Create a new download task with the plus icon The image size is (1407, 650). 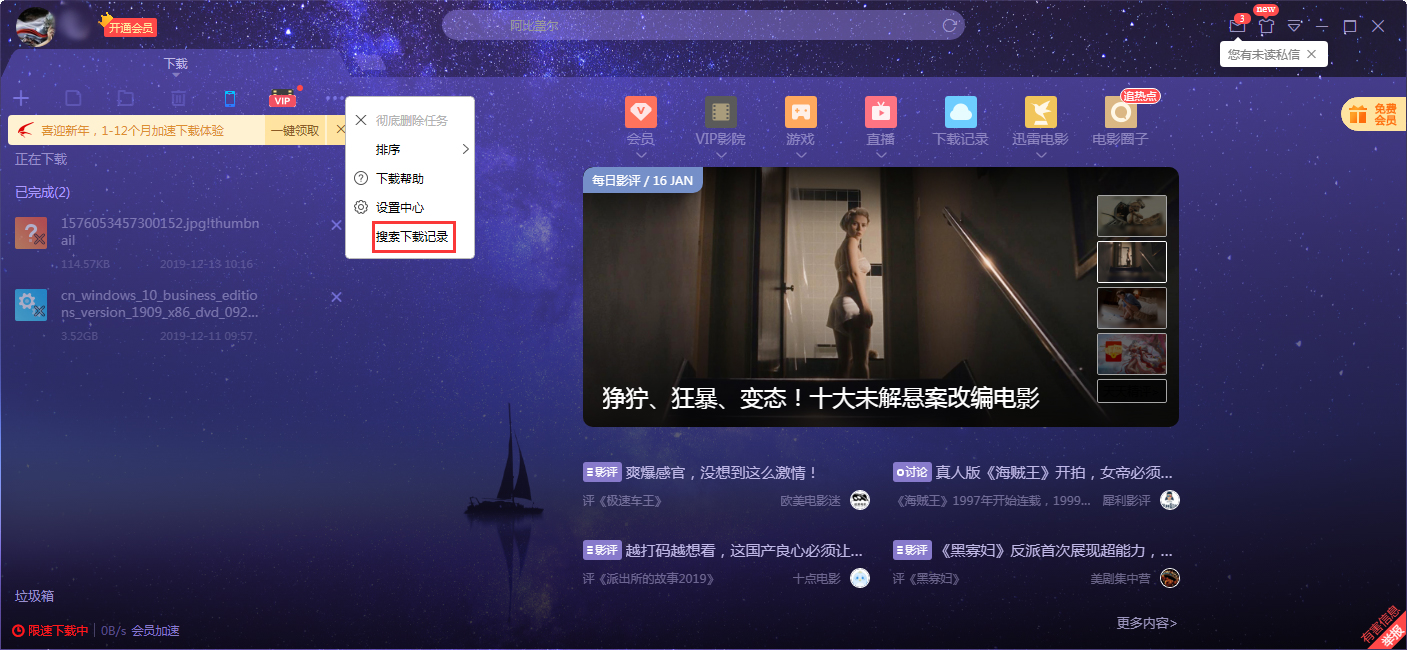pyautogui.click(x=21, y=98)
